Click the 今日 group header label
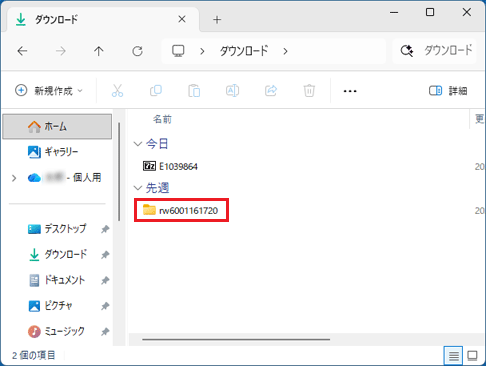Viewport: 486px width, 366px height. 157,144
